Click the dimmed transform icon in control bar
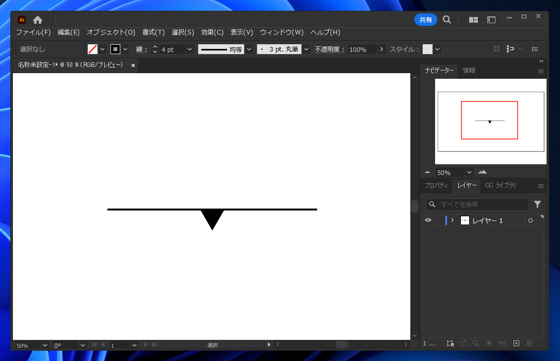The image size is (560, 361). pyautogui.click(x=497, y=49)
